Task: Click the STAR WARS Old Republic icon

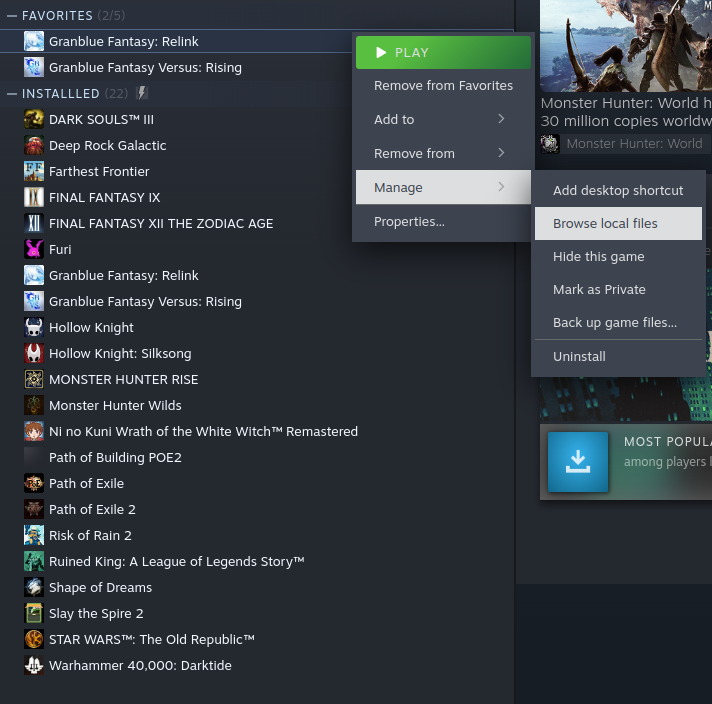Action: [34, 640]
